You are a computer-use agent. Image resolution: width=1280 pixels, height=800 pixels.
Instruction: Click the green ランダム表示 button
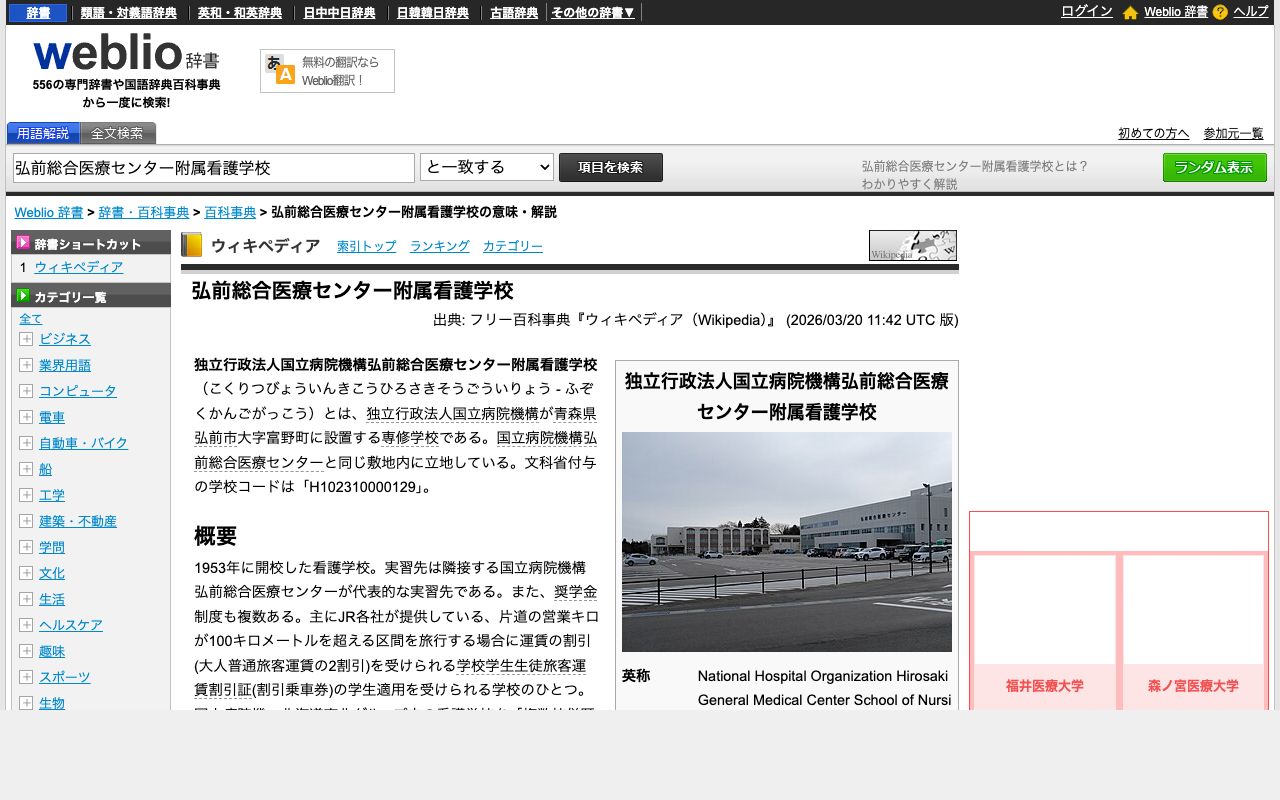(x=1213, y=167)
